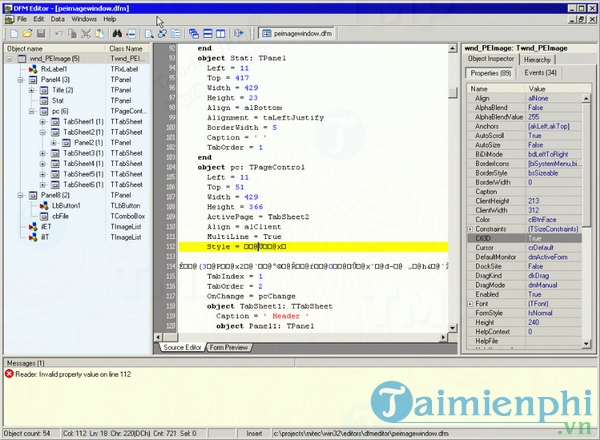
Task: Open the Data menu
Action: 57,19
